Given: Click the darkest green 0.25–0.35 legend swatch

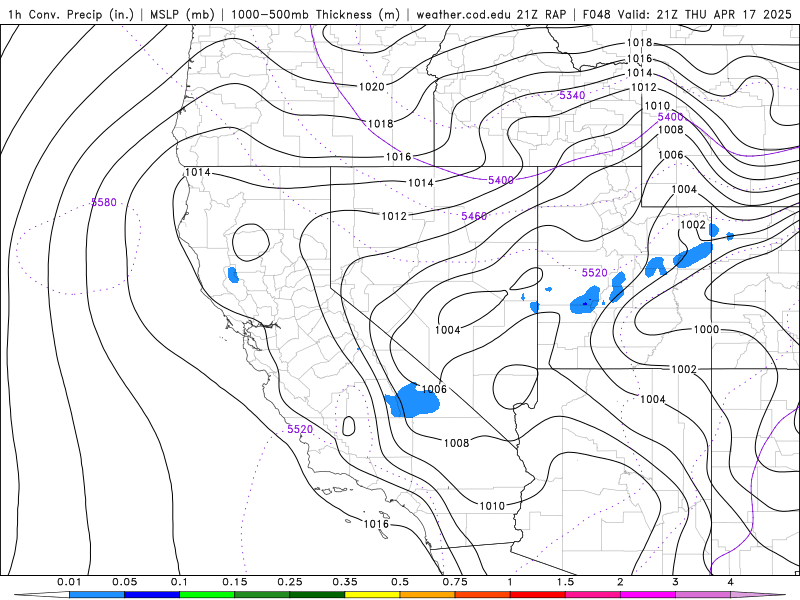Looking at the screenshot, I should 317,595.
